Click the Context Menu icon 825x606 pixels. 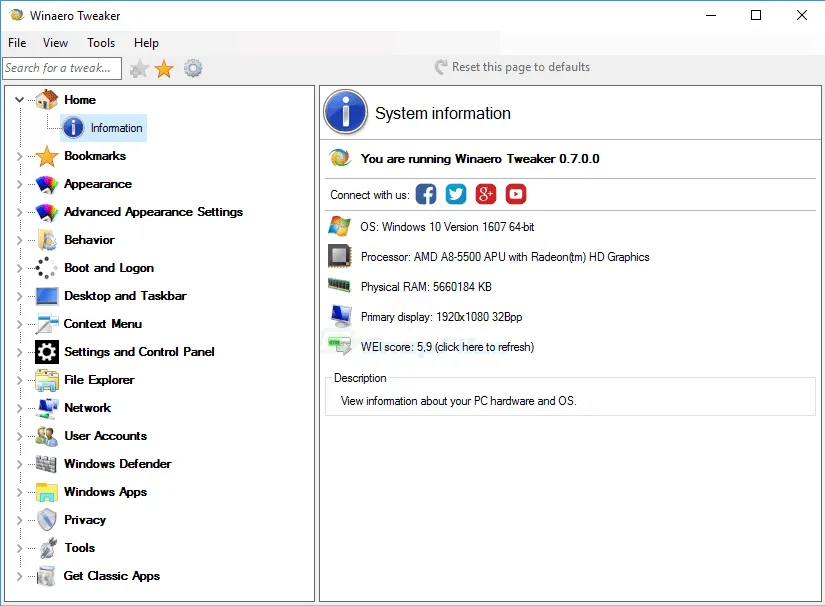(x=47, y=324)
